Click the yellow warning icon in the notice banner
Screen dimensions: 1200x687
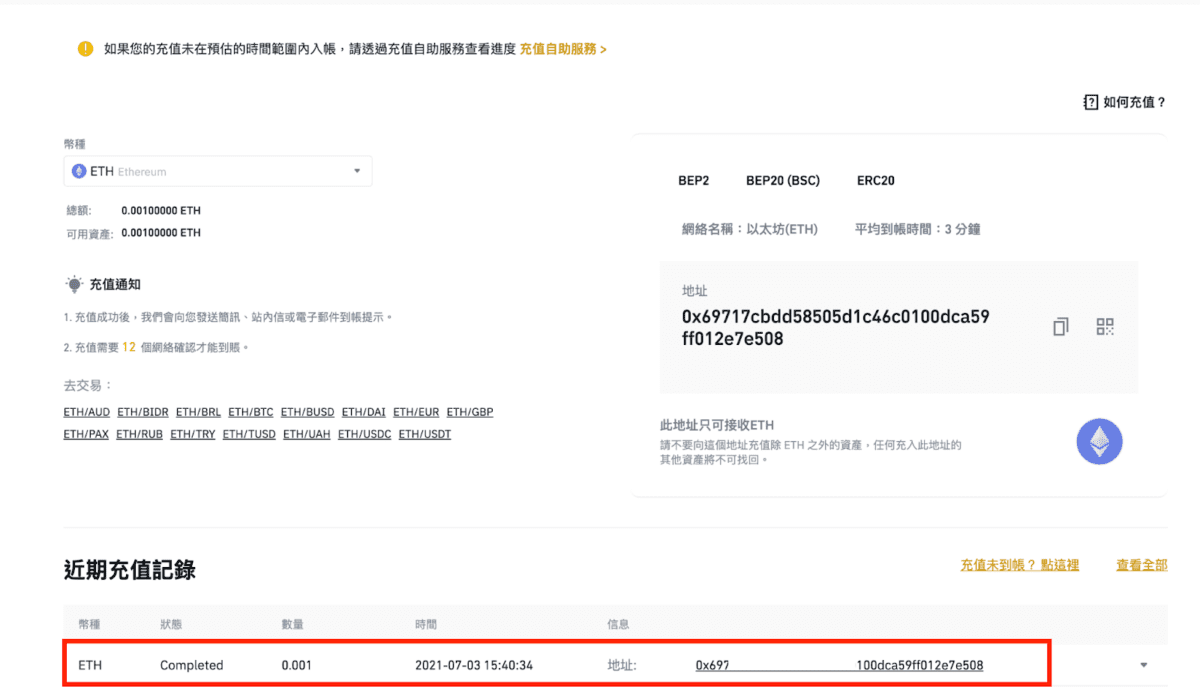click(85, 48)
